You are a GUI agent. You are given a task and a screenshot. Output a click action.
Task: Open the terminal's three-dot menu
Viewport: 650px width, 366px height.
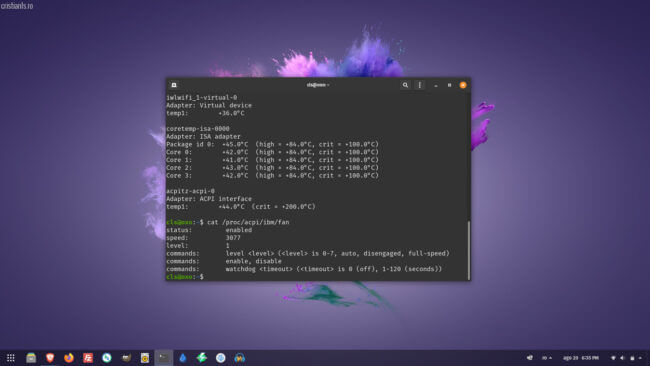420,85
